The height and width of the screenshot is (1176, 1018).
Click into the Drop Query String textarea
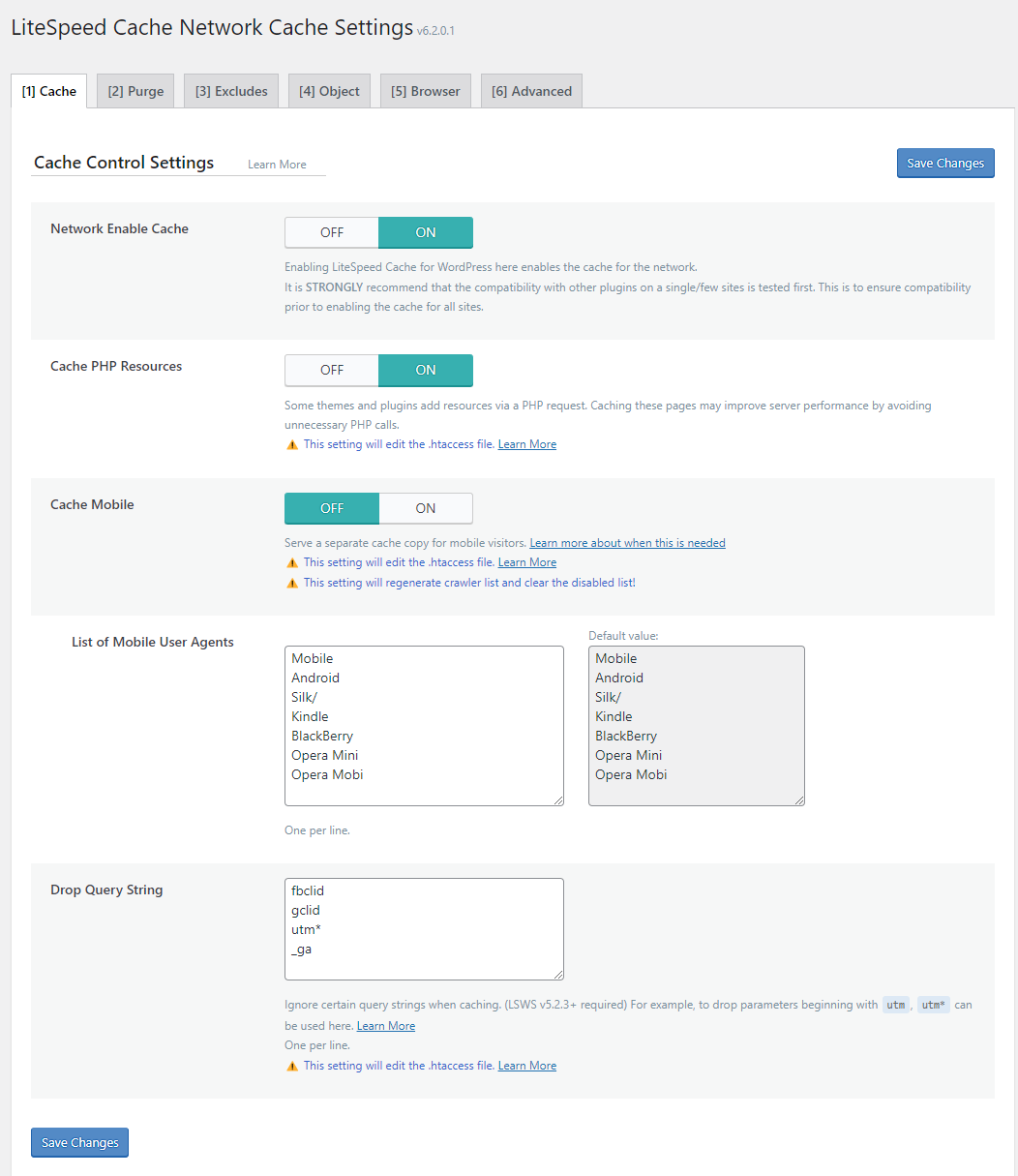424,929
